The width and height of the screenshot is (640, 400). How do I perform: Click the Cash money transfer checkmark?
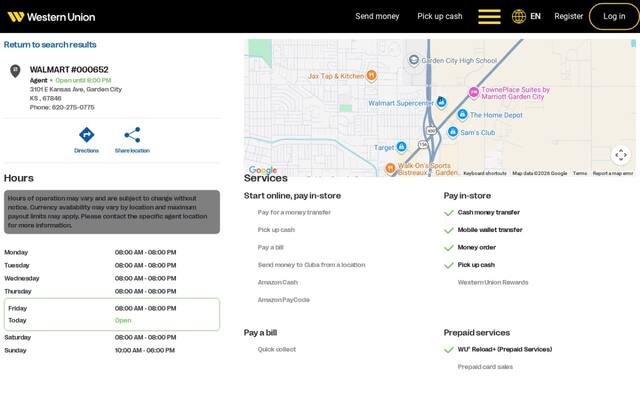[x=449, y=213]
